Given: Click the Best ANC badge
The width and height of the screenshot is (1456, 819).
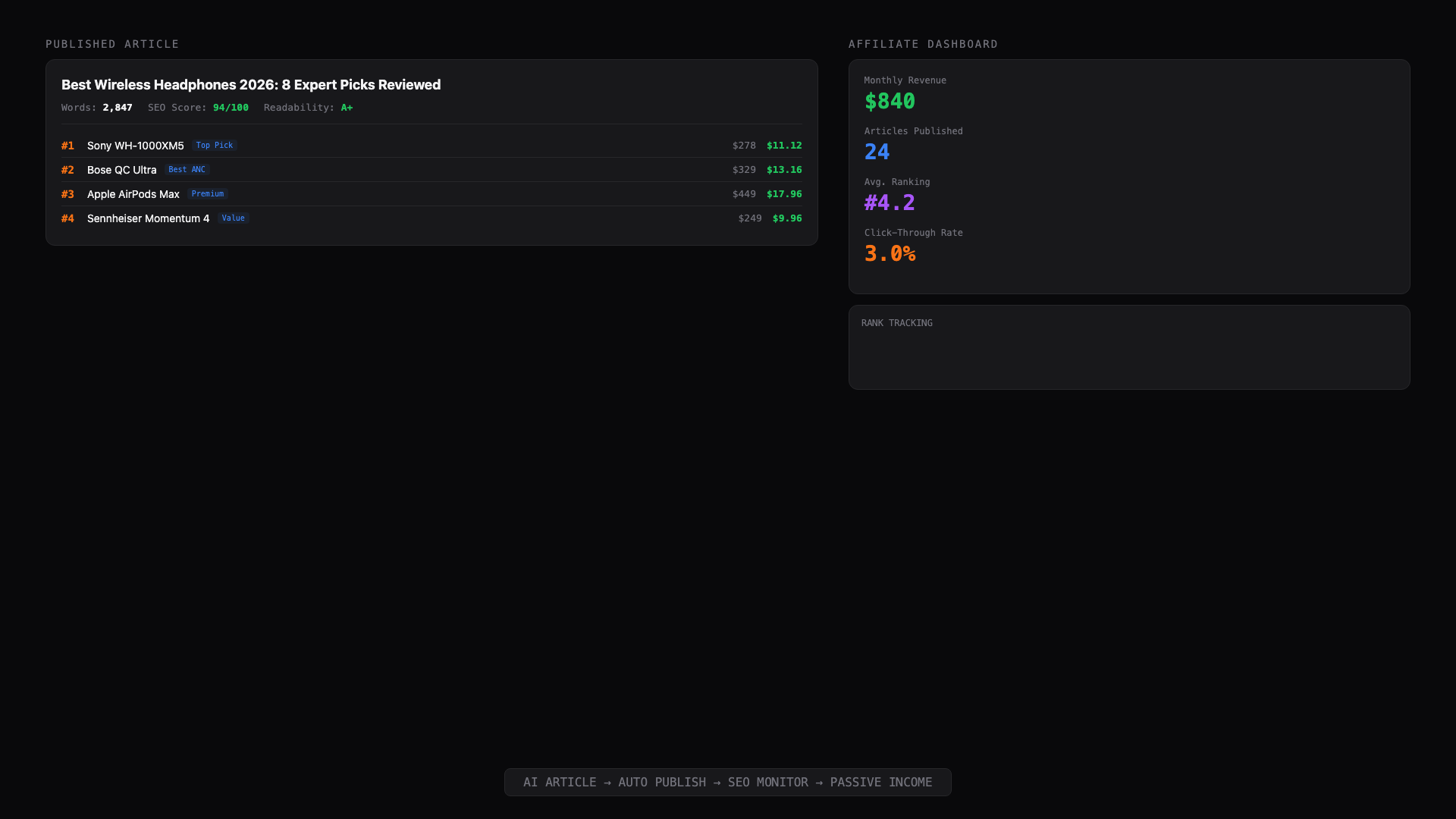Looking at the screenshot, I should pos(187,170).
